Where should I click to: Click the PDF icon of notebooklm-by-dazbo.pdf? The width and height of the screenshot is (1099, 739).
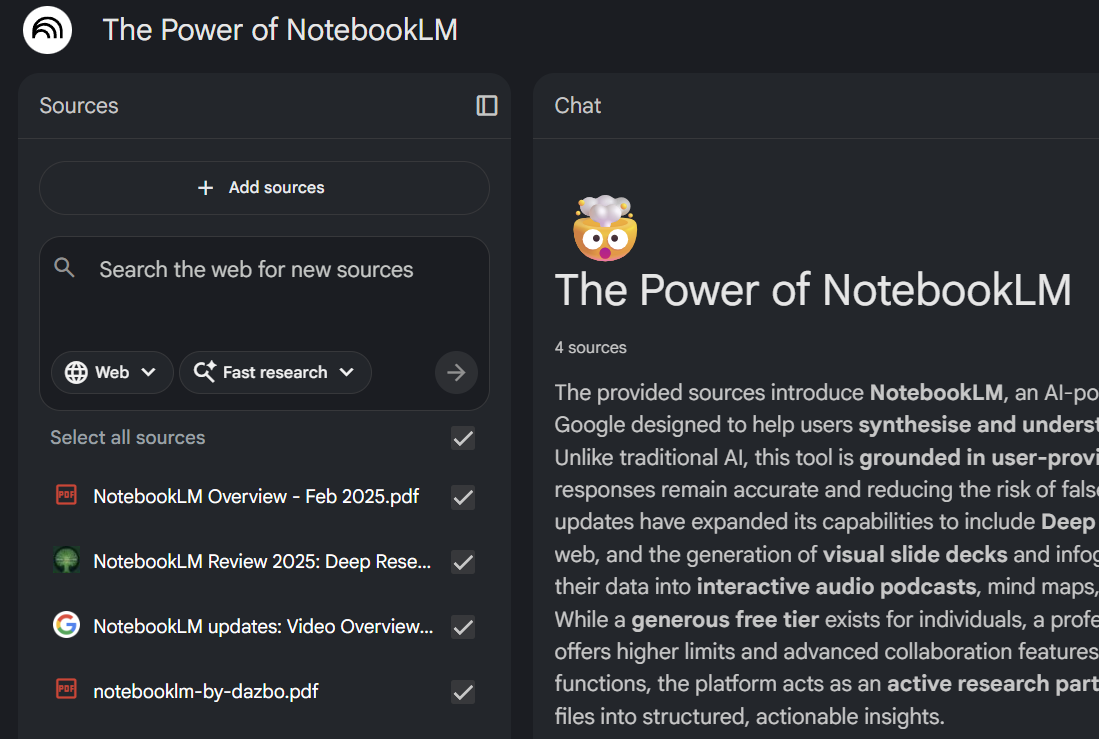click(67, 689)
